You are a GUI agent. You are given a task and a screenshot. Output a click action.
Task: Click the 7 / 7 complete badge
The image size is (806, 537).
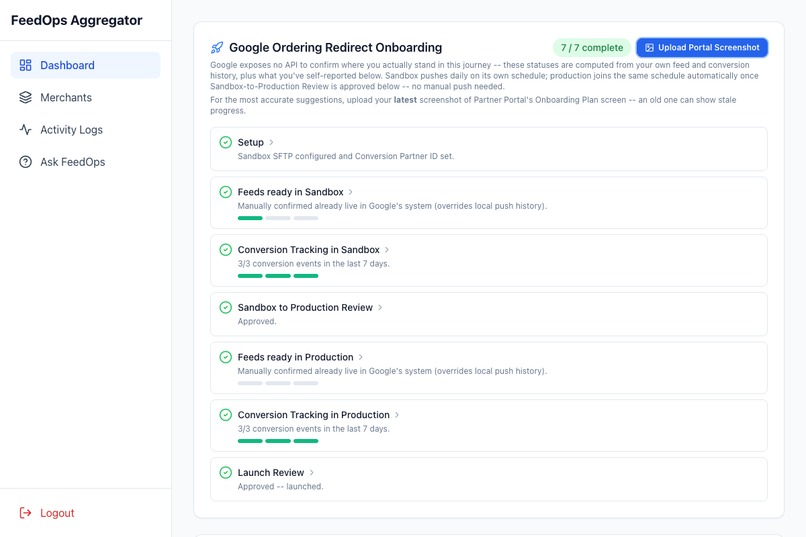click(592, 48)
